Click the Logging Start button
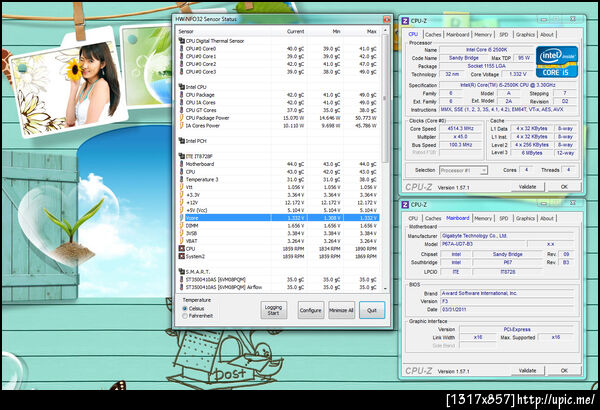600x410 pixels. [274, 310]
